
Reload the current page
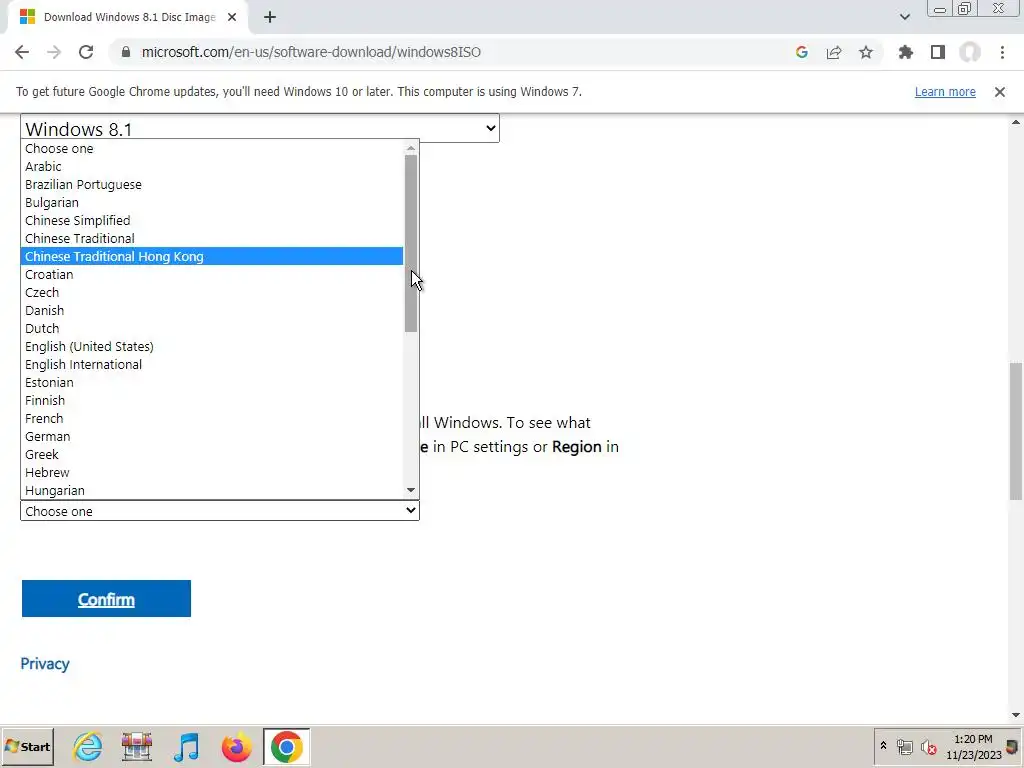[86, 52]
